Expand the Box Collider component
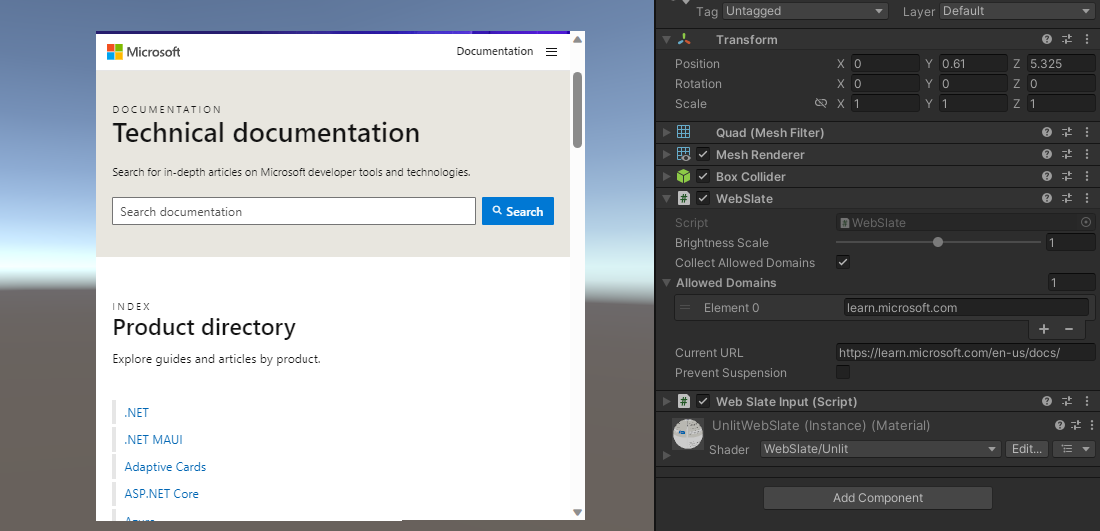The image size is (1100, 531). [666, 177]
